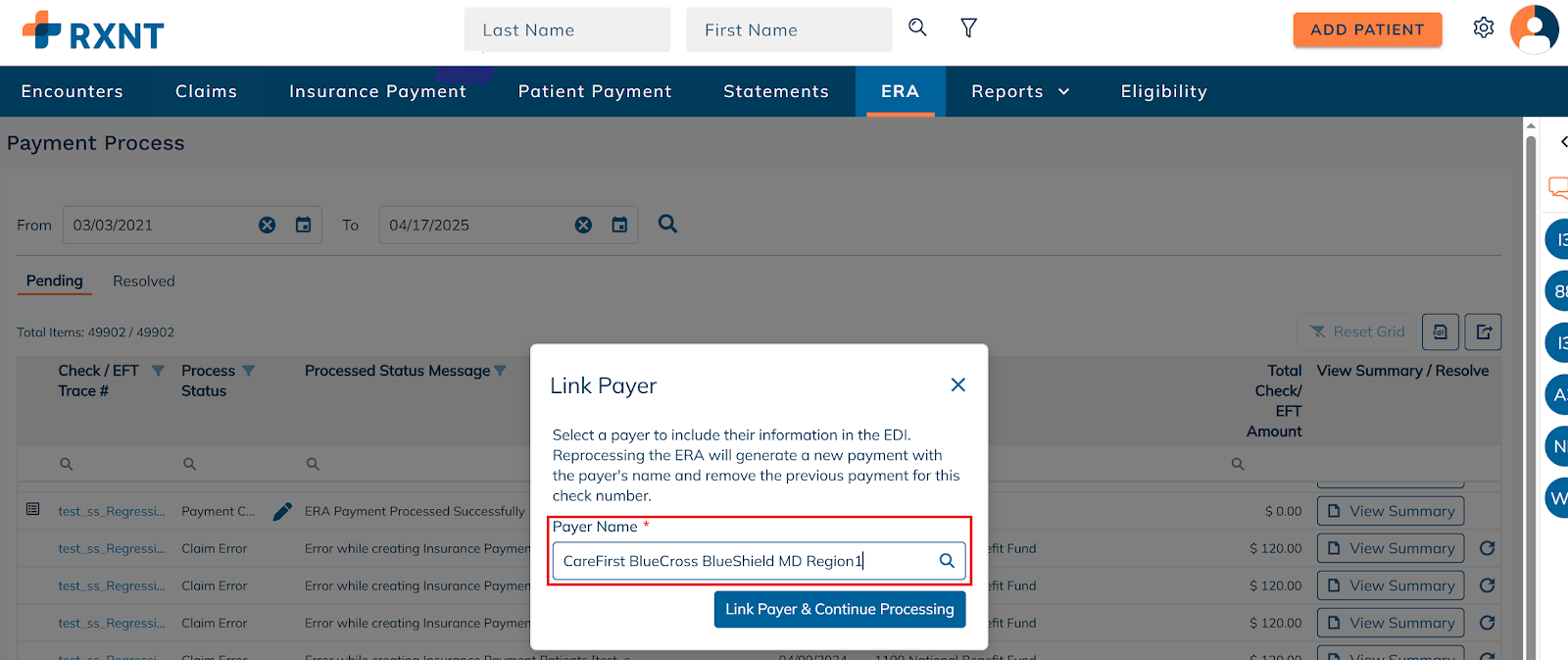The image size is (1568, 660).
Task: Go to the Claims menu
Action: (206, 91)
